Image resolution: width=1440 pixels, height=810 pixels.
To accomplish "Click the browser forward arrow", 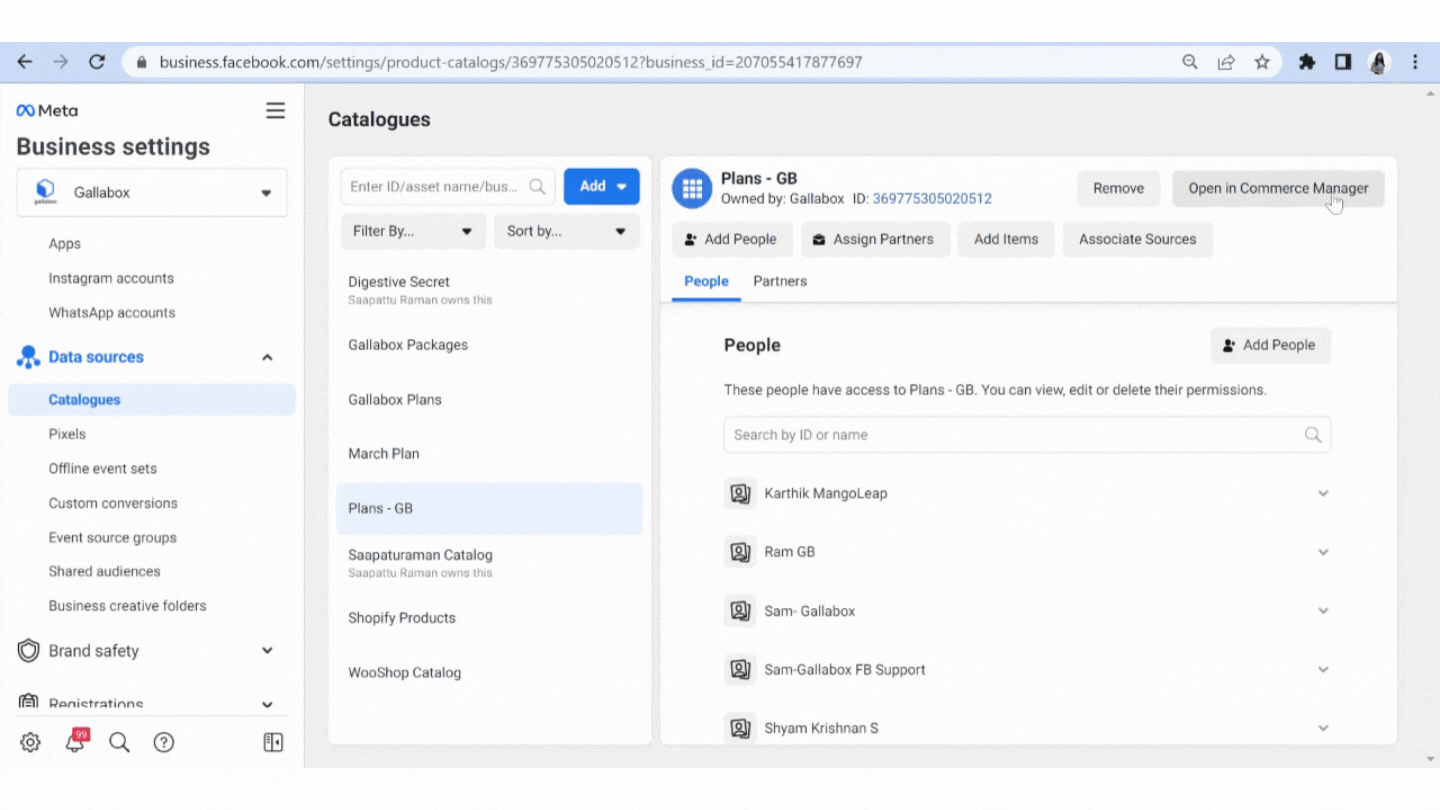I will click(x=61, y=62).
